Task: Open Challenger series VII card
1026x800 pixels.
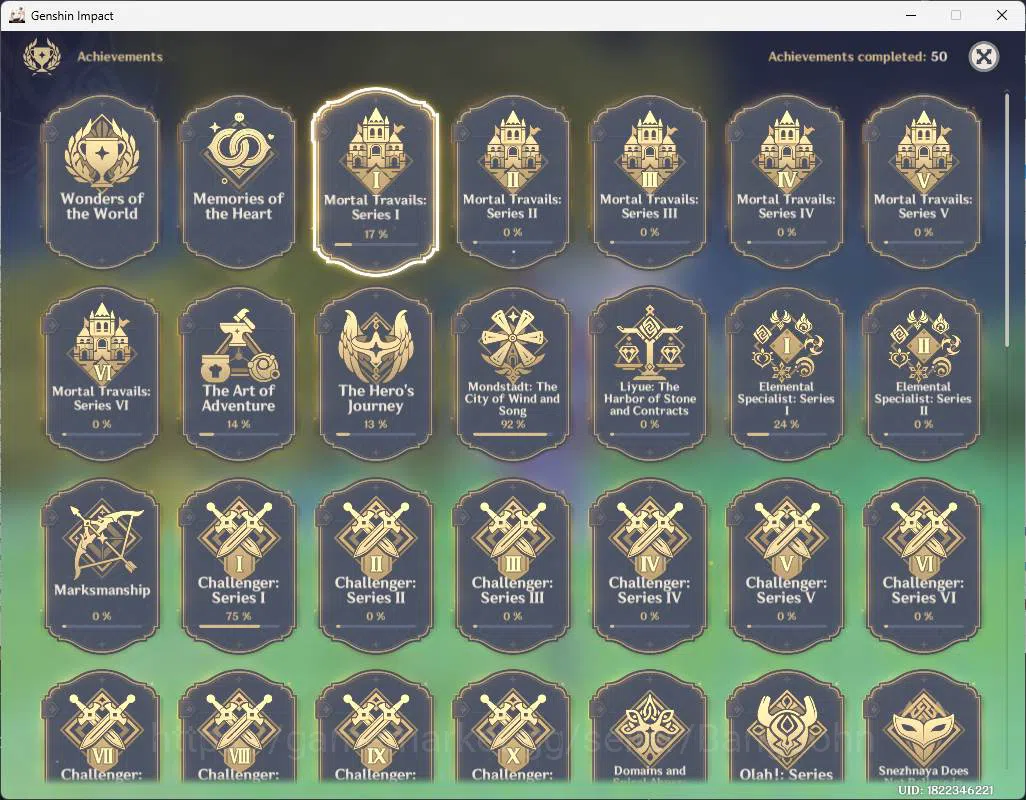Action: (101, 727)
